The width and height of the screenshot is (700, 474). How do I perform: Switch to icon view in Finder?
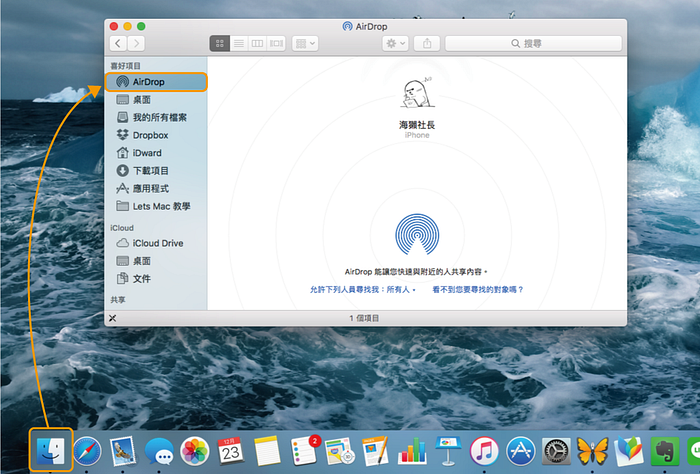point(220,43)
